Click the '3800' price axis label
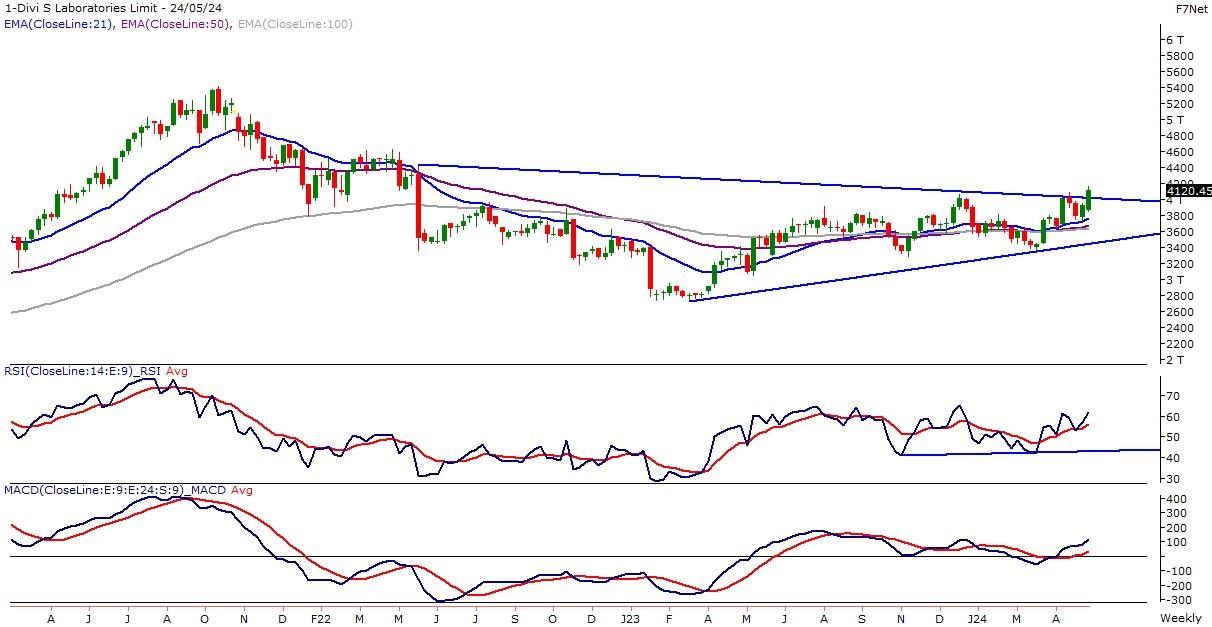Image resolution: width=1212 pixels, height=627 pixels. [1178, 216]
